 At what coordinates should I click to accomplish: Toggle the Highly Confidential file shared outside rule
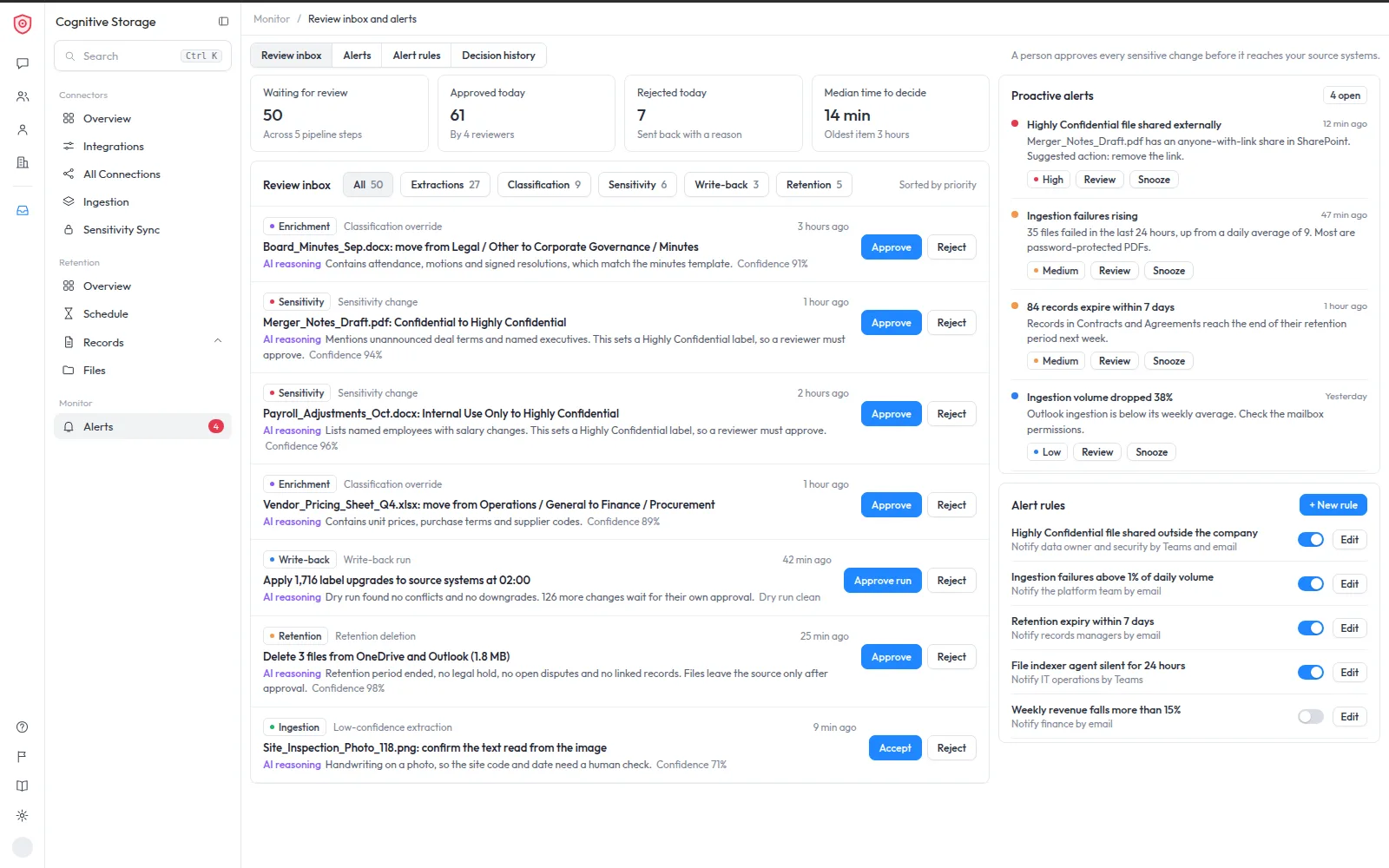[1311, 540]
